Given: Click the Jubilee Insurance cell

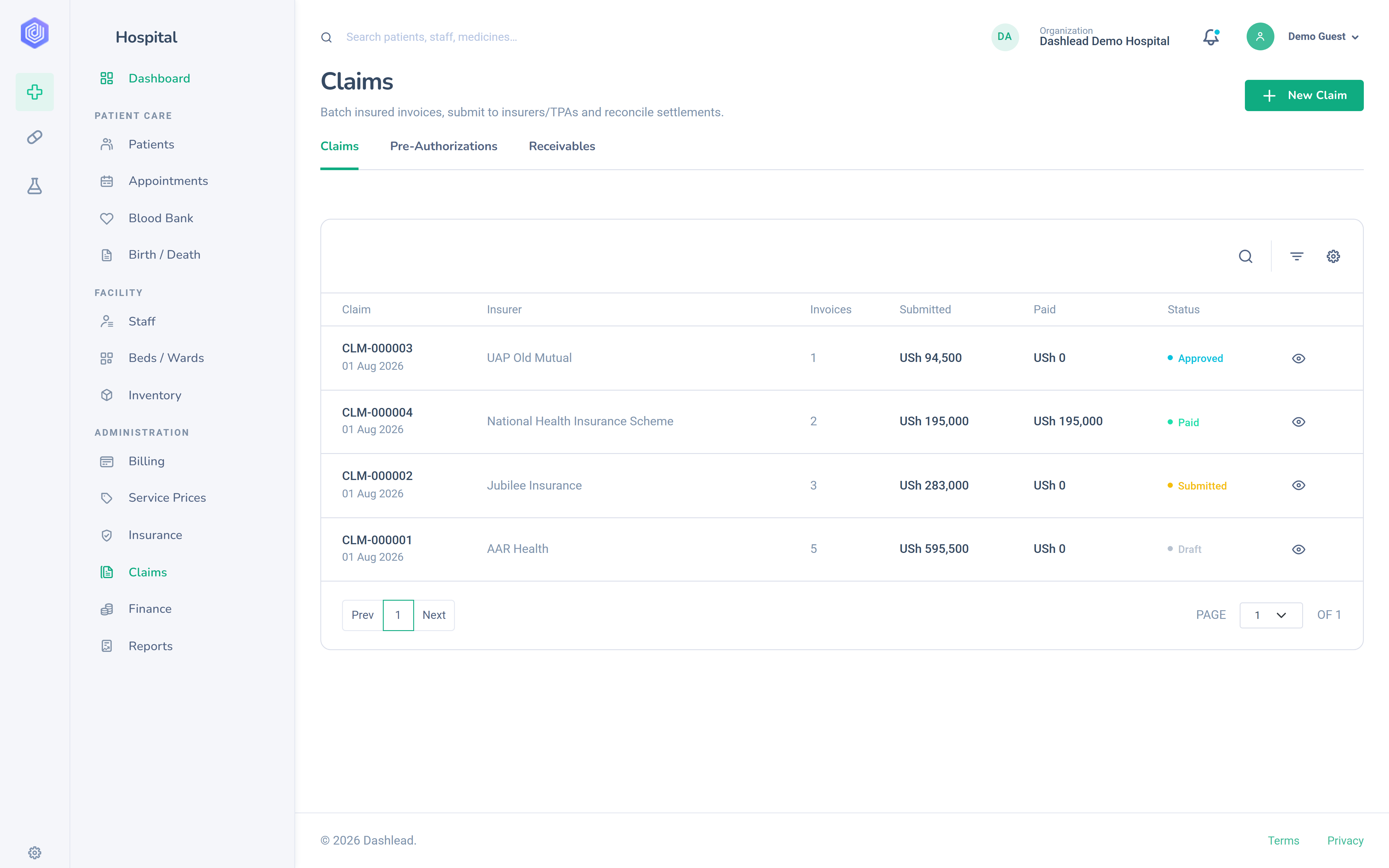Looking at the screenshot, I should 534,486.
